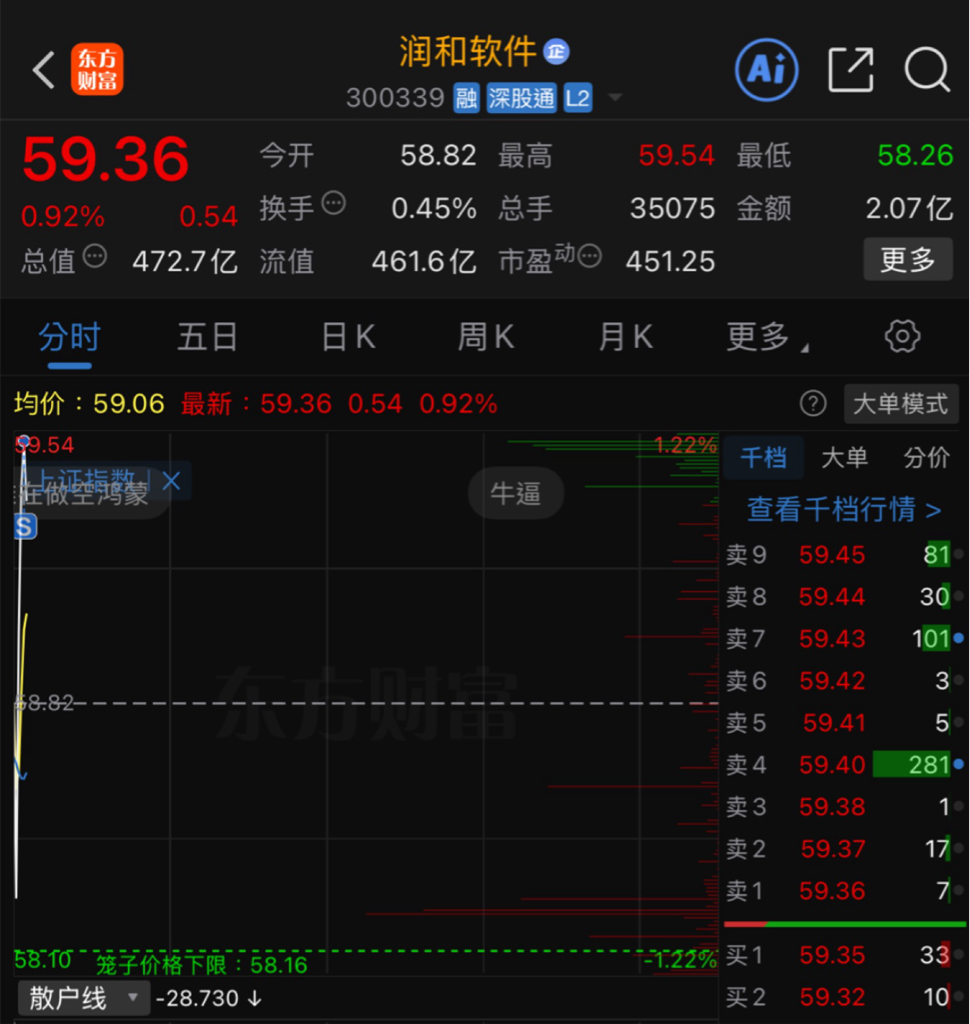Select 卖6 price 59.42

point(832,681)
